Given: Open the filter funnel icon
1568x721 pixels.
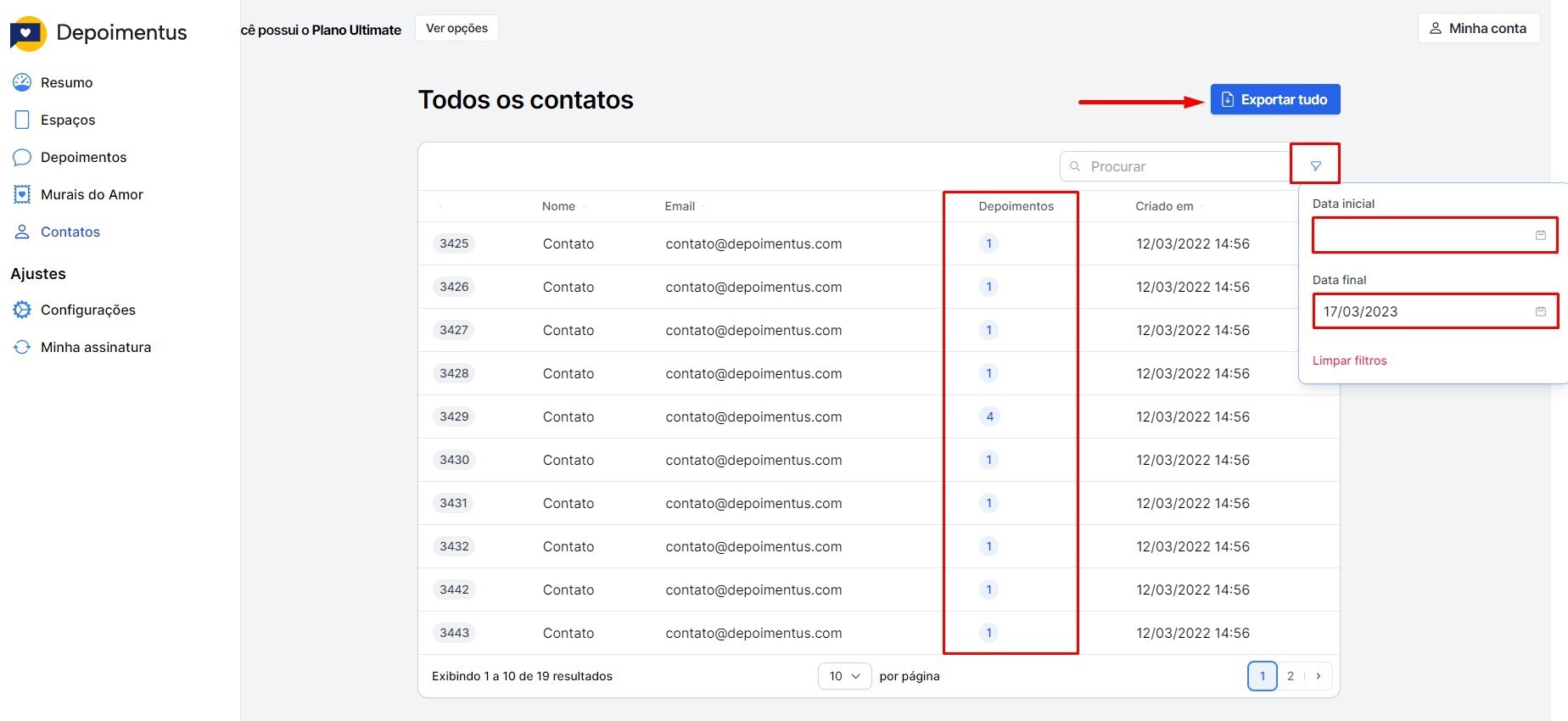Looking at the screenshot, I should [1315, 166].
